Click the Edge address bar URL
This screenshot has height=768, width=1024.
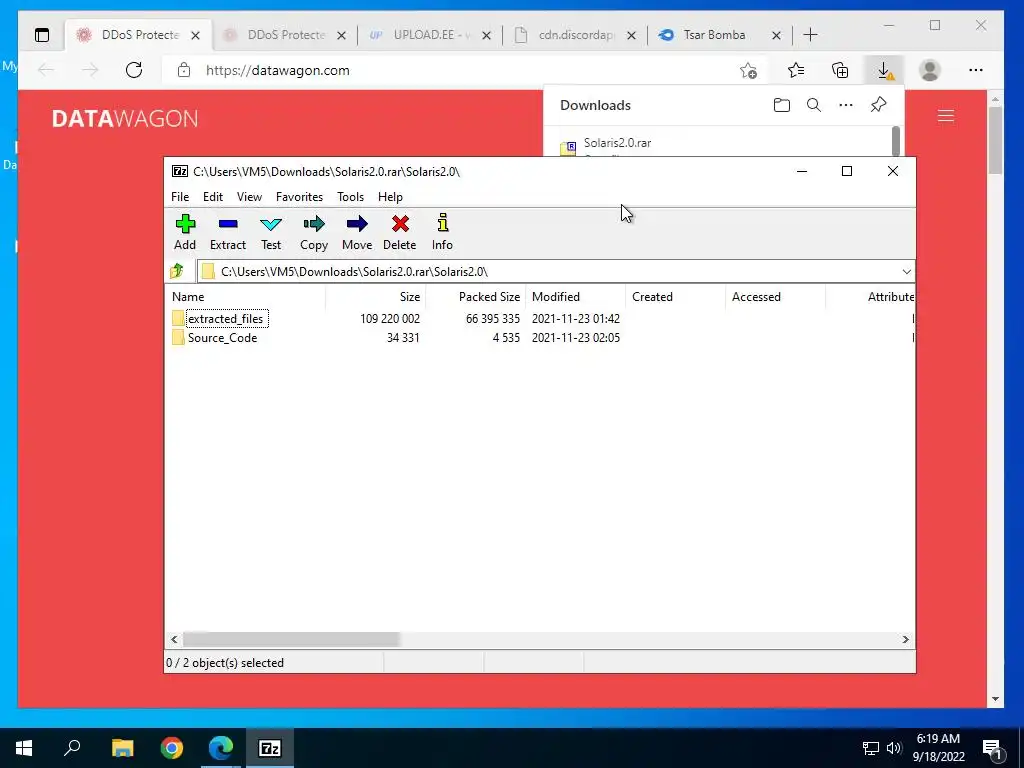[278, 70]
